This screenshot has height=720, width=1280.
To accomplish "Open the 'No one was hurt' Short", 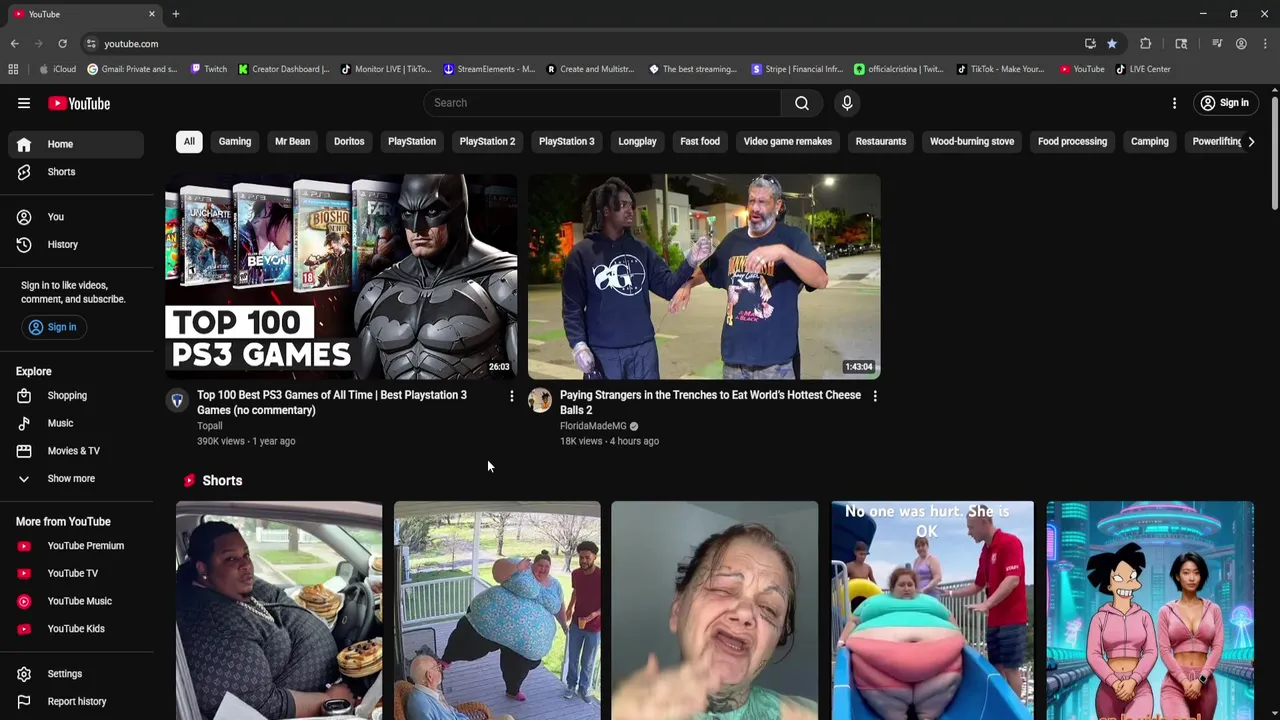I will click(932, 610).
